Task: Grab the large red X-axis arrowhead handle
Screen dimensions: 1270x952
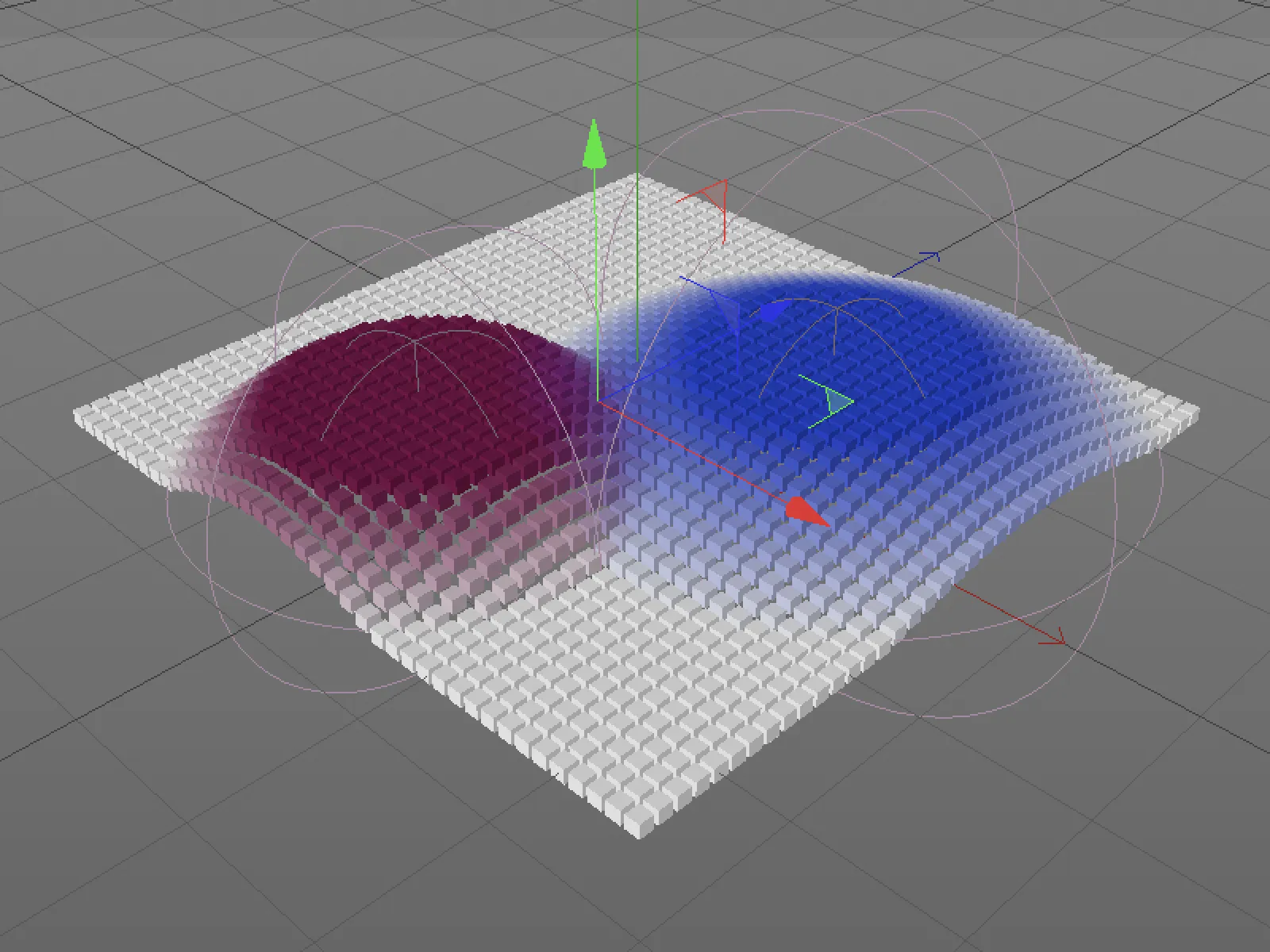Action: point(806,512)
